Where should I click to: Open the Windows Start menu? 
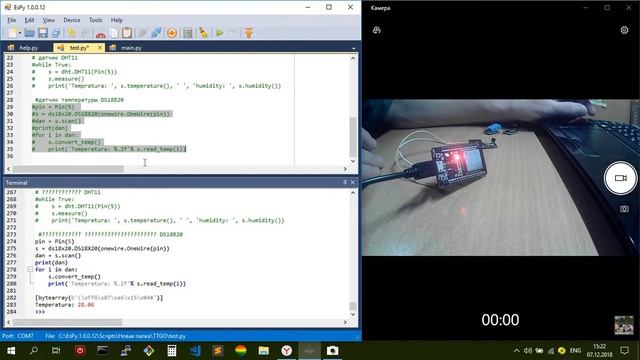11,351
